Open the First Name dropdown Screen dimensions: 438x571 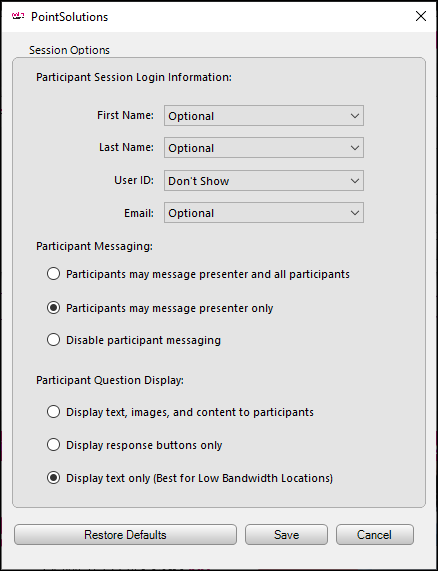264,116
